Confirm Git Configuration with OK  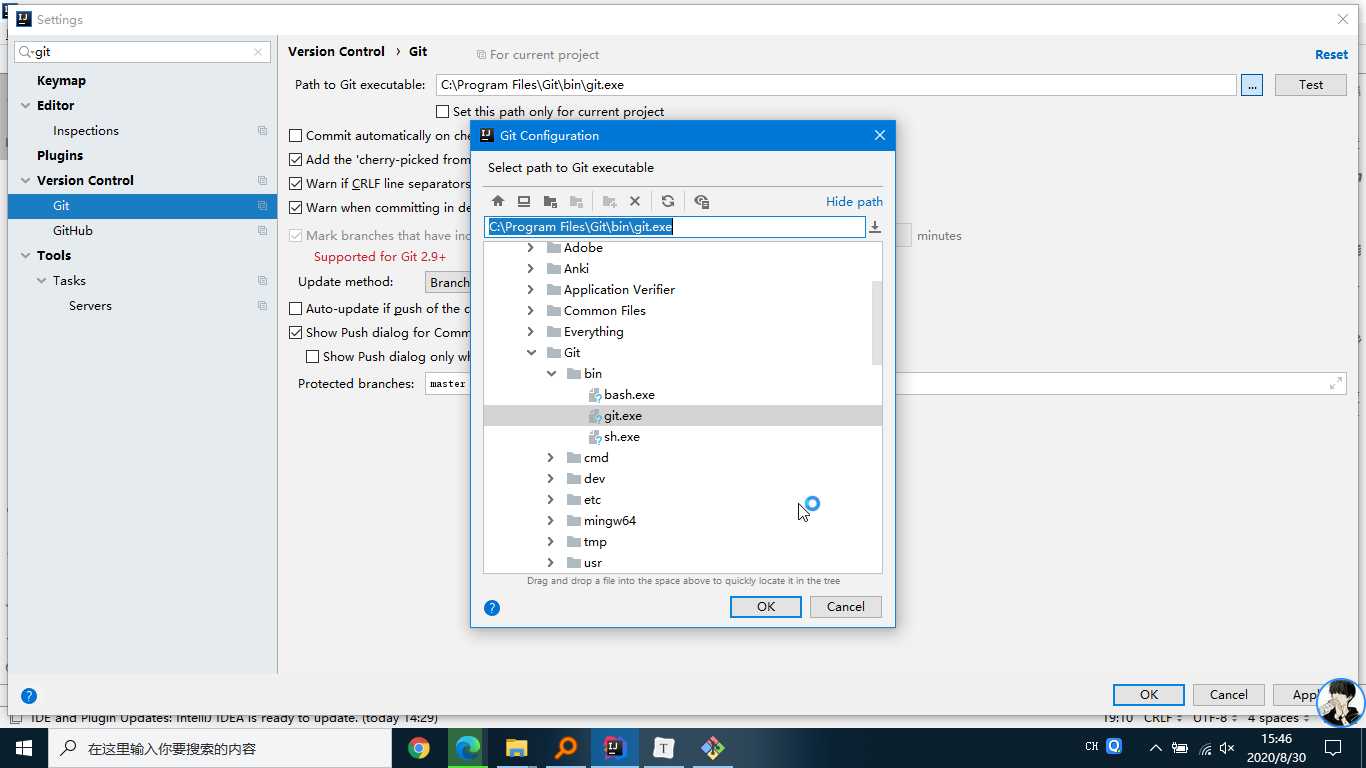[x=766, y=607]
